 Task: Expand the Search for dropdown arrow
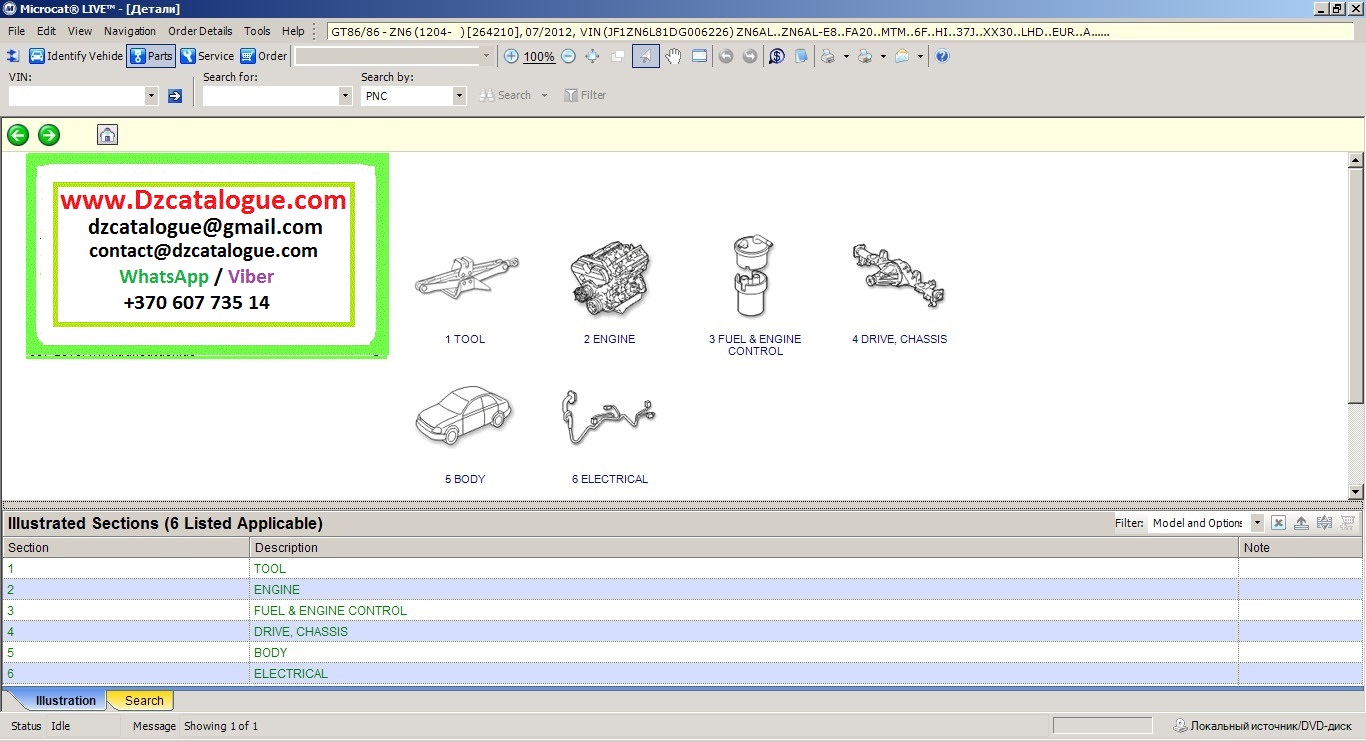click(x=345, y=96)
